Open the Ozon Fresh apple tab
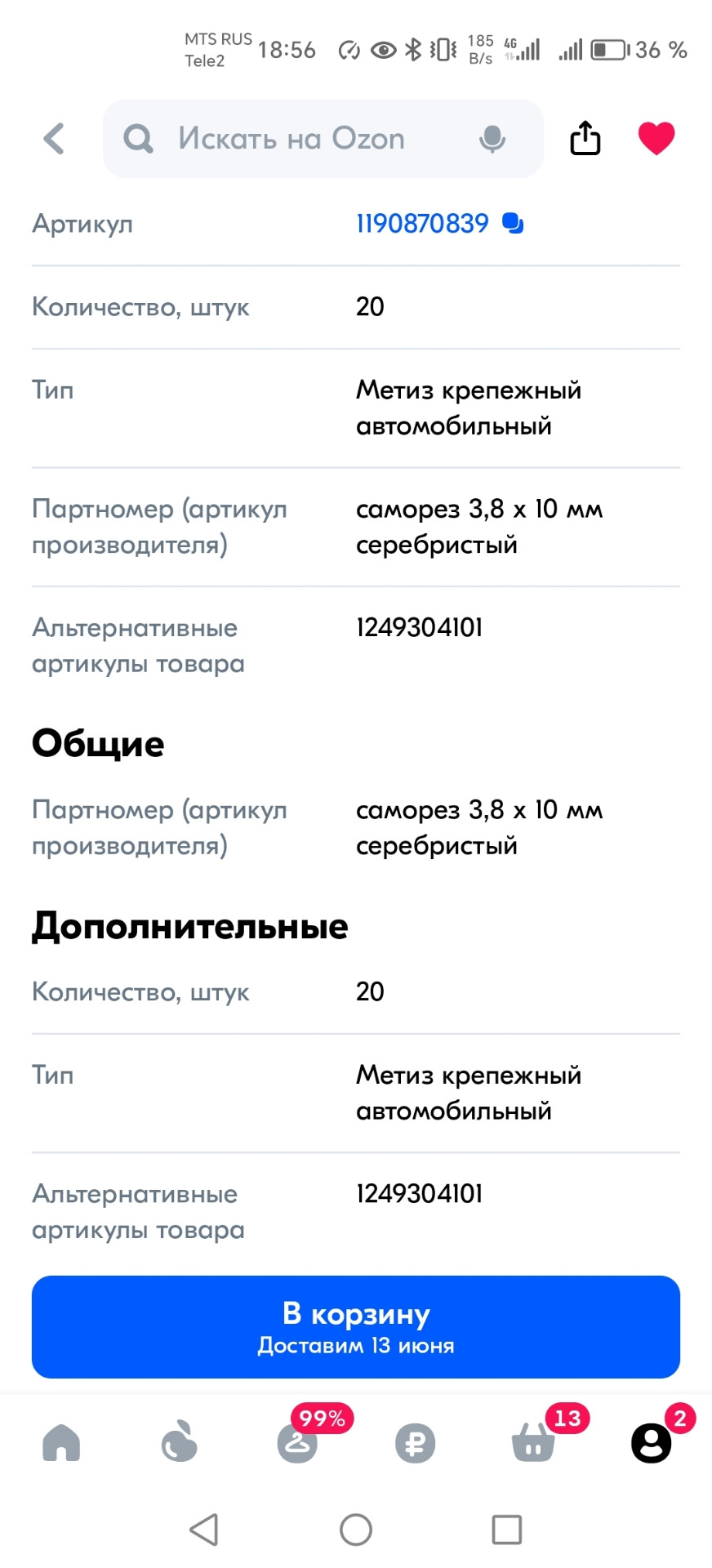 [x=180, y=1442]
